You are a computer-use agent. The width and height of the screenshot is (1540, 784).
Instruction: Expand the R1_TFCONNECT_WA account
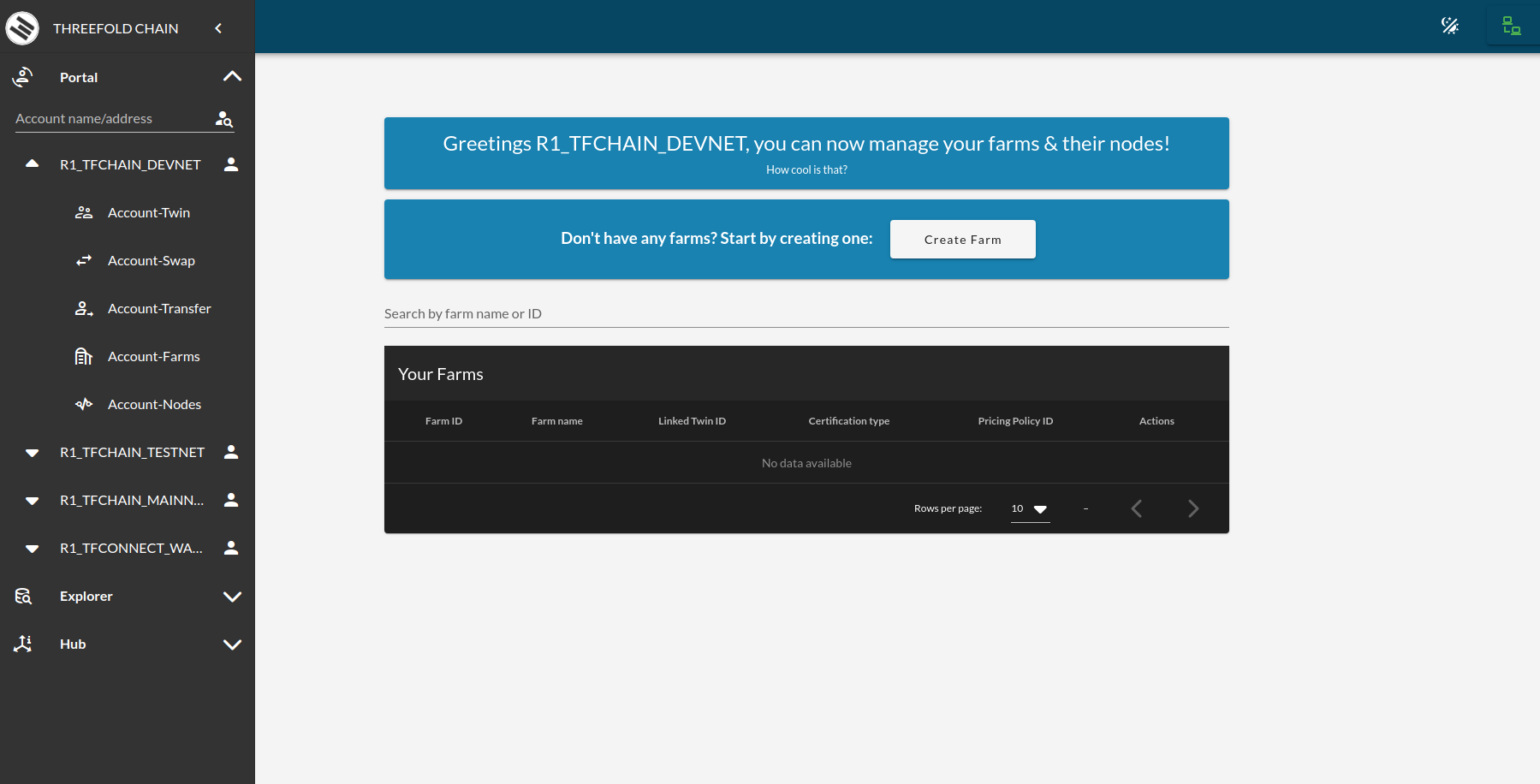(x=32, y=548)
